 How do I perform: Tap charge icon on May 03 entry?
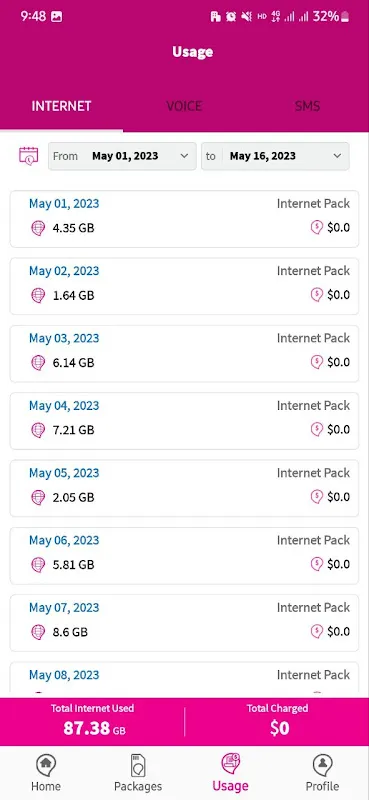[317, 362]
